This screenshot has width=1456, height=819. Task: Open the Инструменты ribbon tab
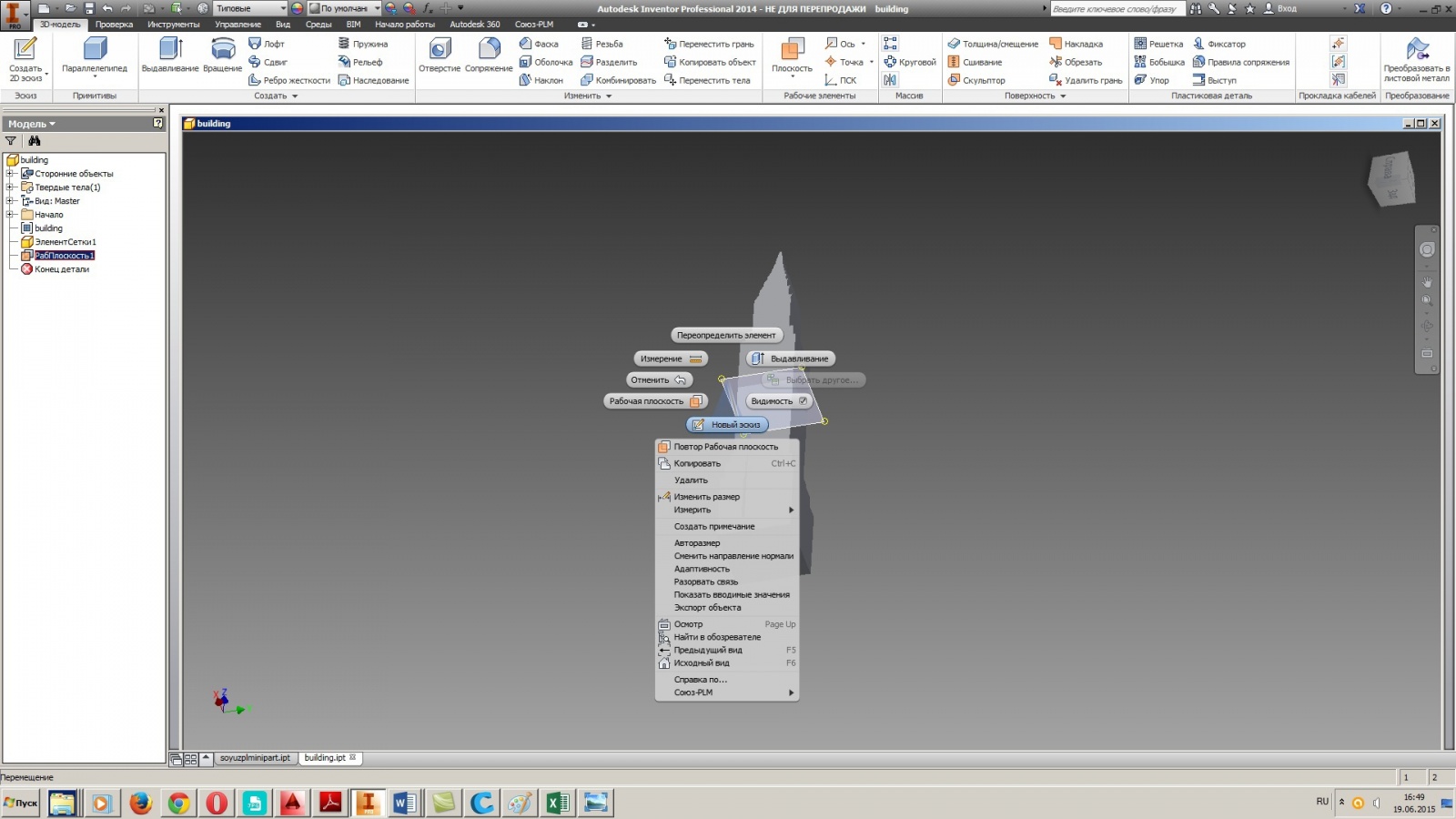(173, 25)
